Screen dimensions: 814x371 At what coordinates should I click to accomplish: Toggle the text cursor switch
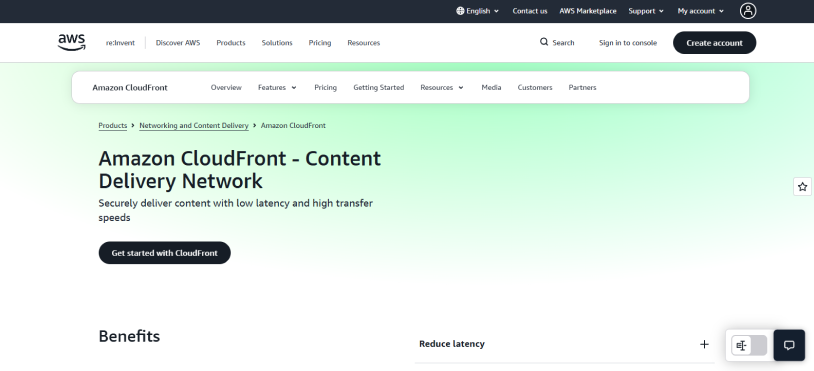click(749, 346)
